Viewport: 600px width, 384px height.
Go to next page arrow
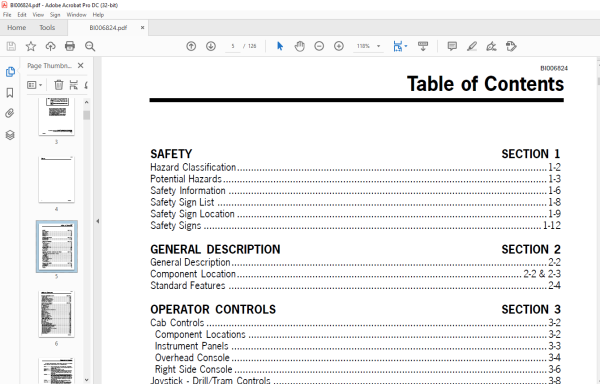click(211, 46)
